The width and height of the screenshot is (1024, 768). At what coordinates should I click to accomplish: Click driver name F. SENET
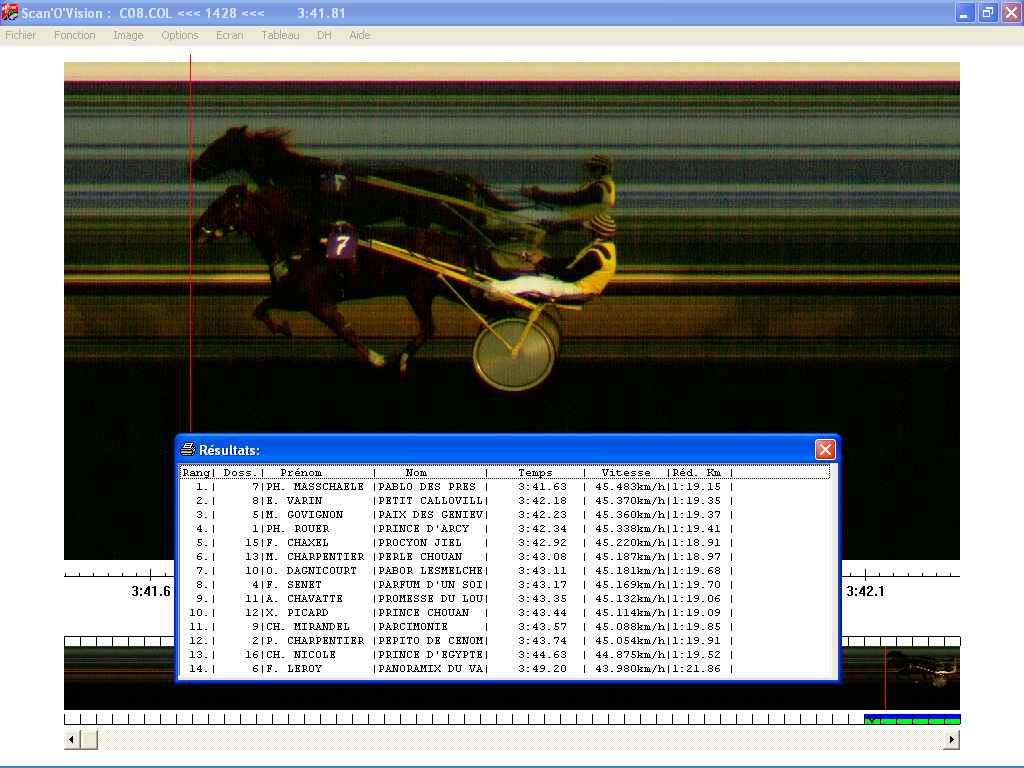(294, 585)
